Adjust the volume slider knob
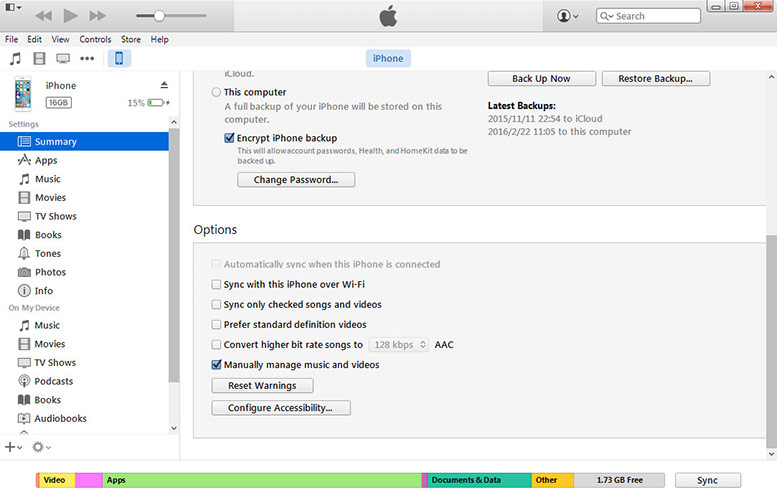The height and width of the screenshot is (500, 777). click(159, 16)
